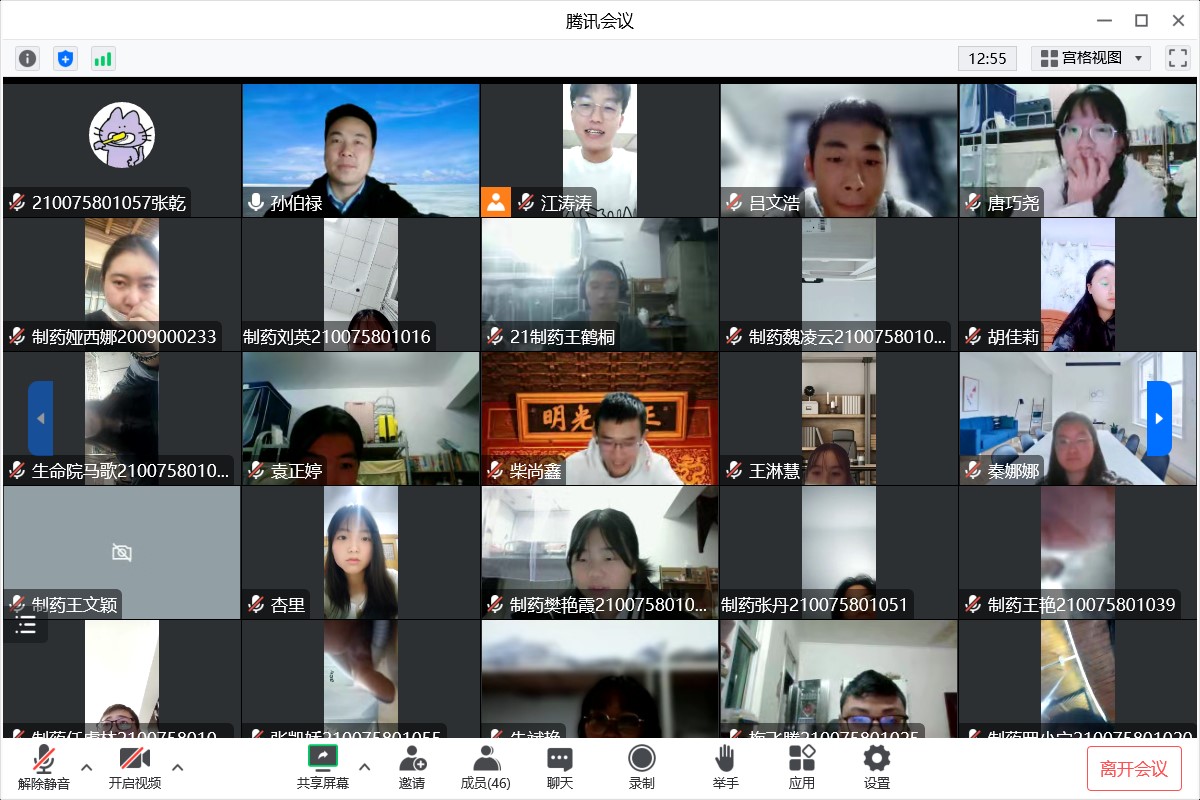Open the 宫格视图 layout dropdown
The width and height of the screenshot is (1200, 800).
pyautogui.click(x=1091, y=58)
